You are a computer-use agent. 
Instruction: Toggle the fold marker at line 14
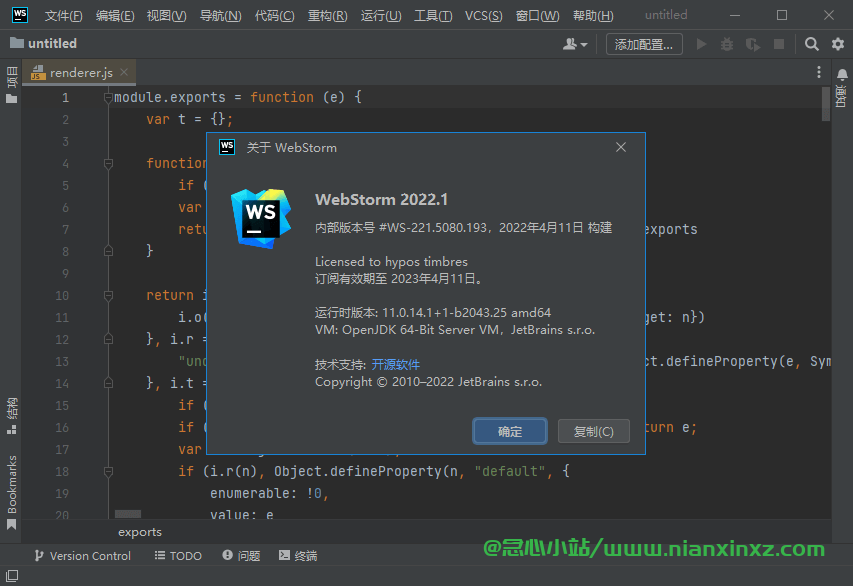tap(108, 383)
